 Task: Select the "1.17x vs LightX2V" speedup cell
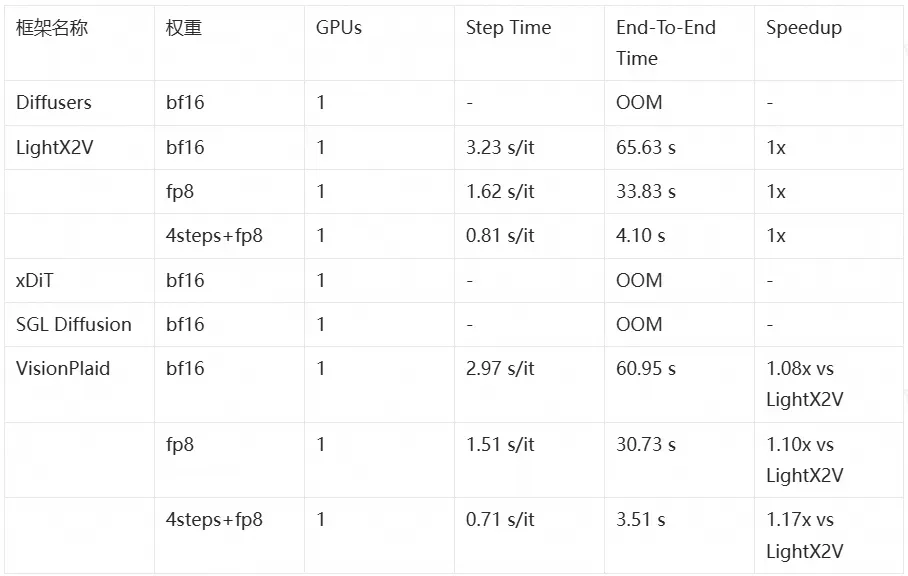tap(805, 535)
